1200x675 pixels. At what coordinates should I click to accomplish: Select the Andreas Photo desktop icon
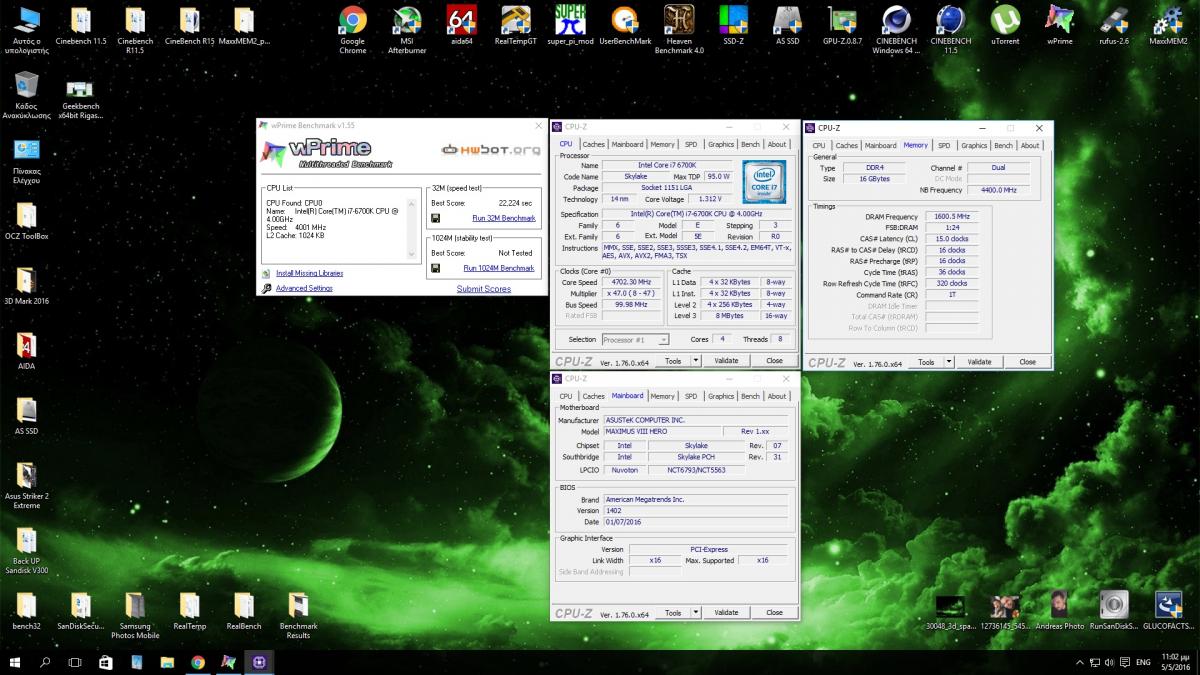1059,611
